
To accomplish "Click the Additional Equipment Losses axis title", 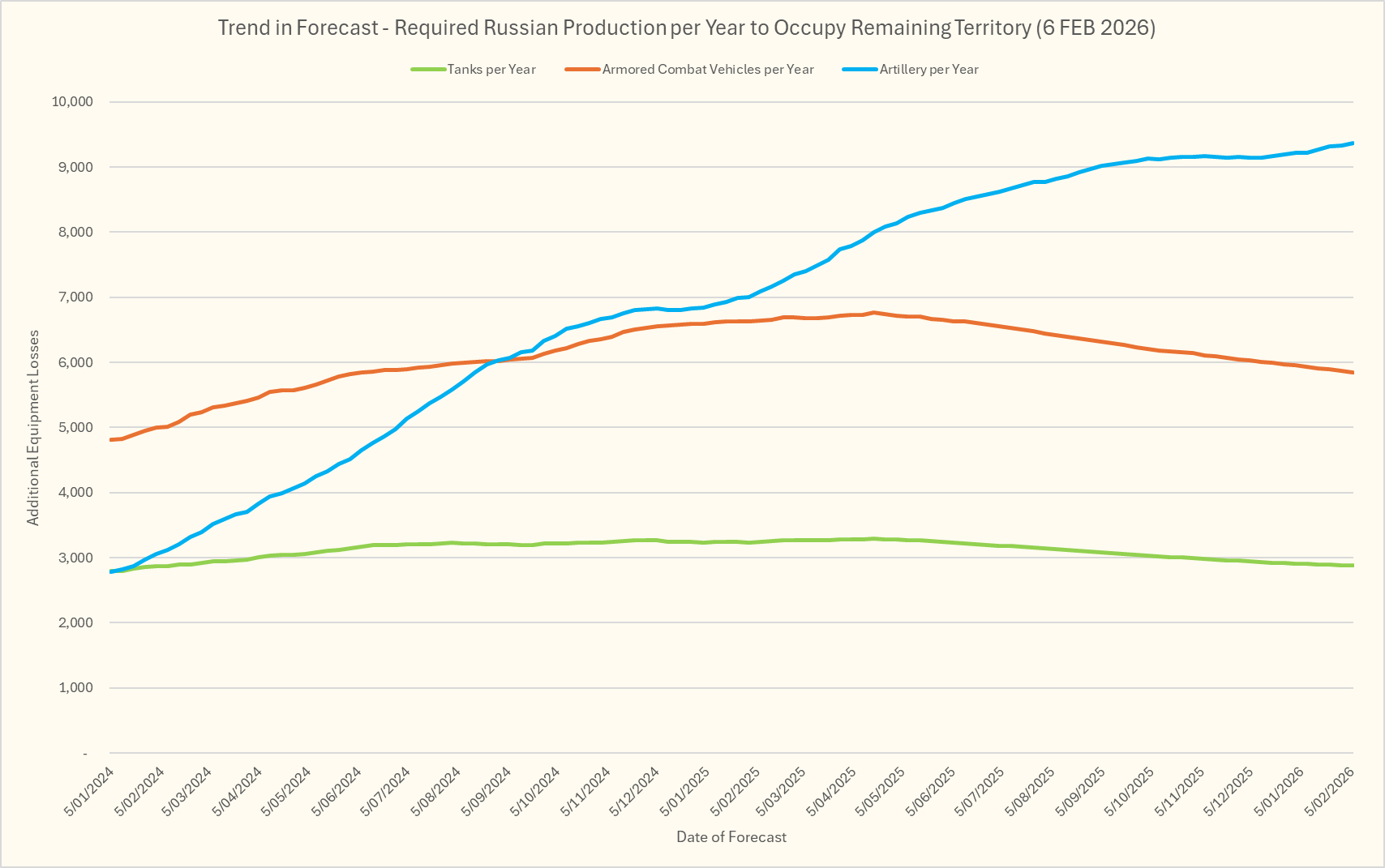I will click(33, 428).
